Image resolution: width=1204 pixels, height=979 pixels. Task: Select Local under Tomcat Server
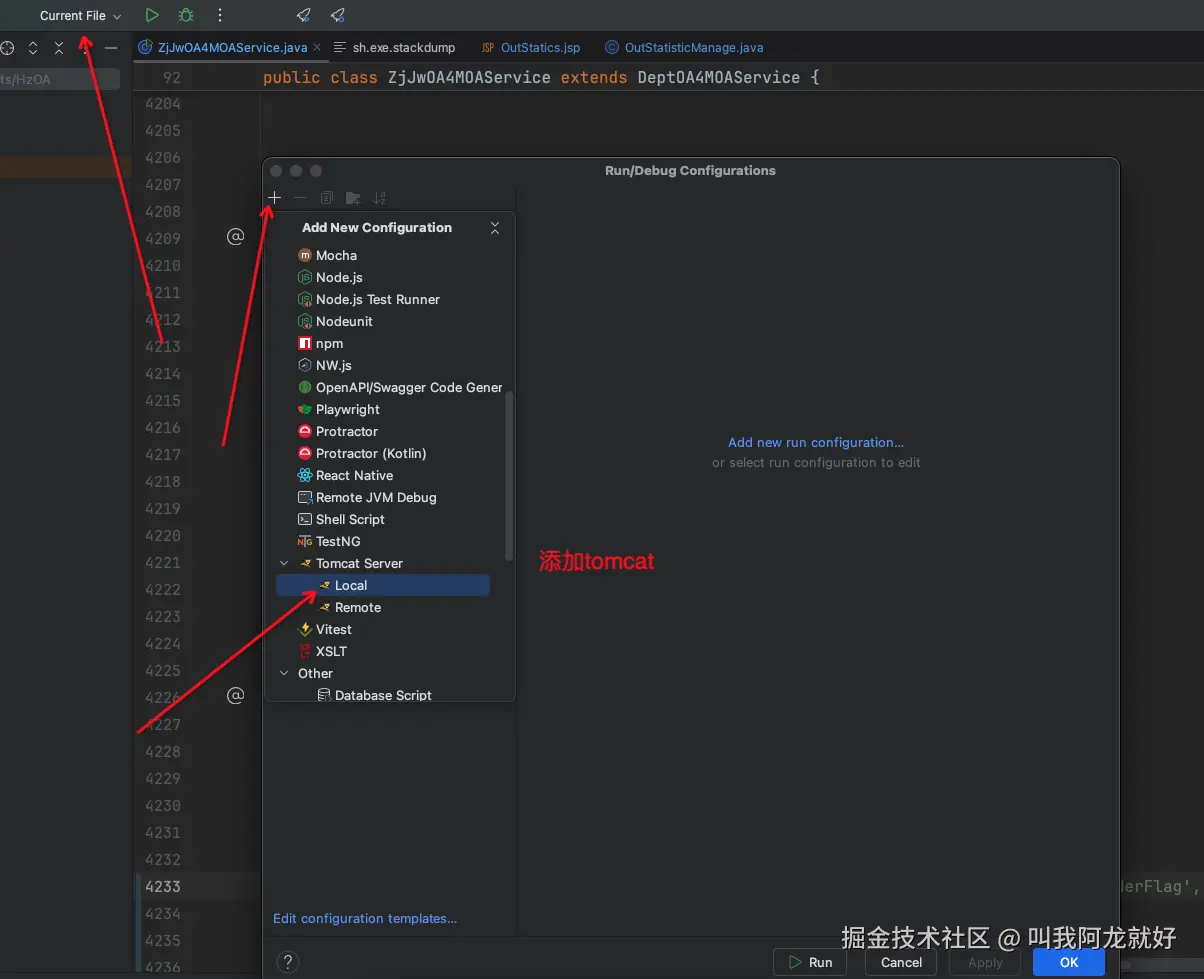tap(382, 585)
